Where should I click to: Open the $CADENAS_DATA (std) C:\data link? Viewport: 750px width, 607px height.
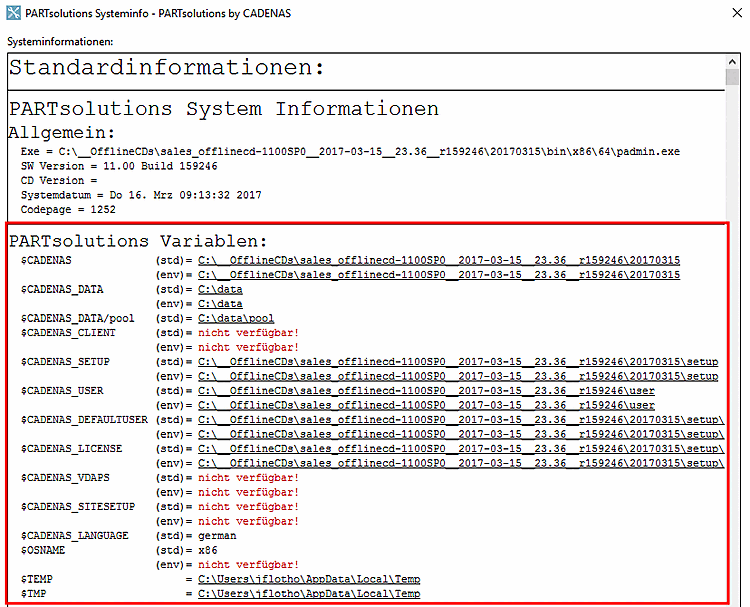tap(220, 289)
